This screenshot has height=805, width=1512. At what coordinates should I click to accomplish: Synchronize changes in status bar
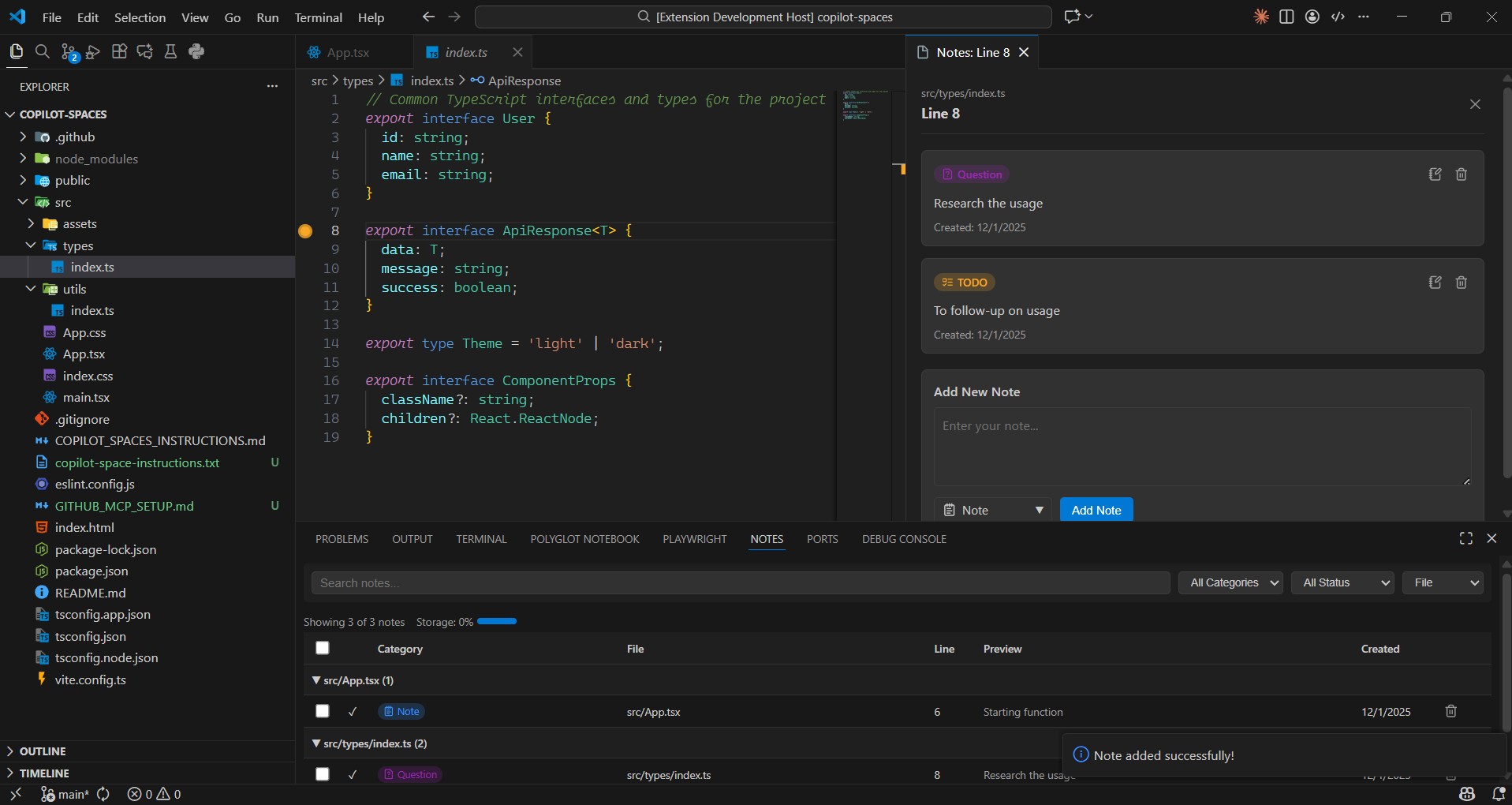click(x=103, y=794)
